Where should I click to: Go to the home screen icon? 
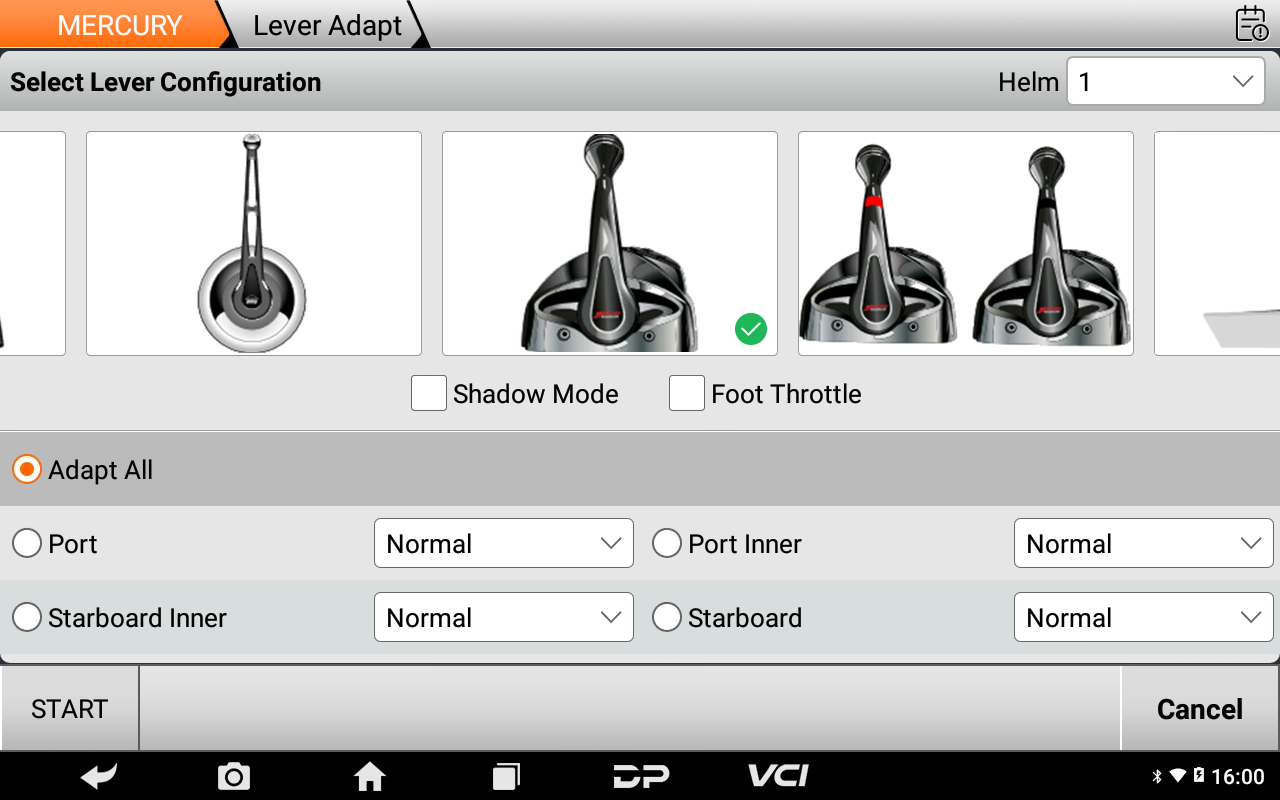pos(370,776)
